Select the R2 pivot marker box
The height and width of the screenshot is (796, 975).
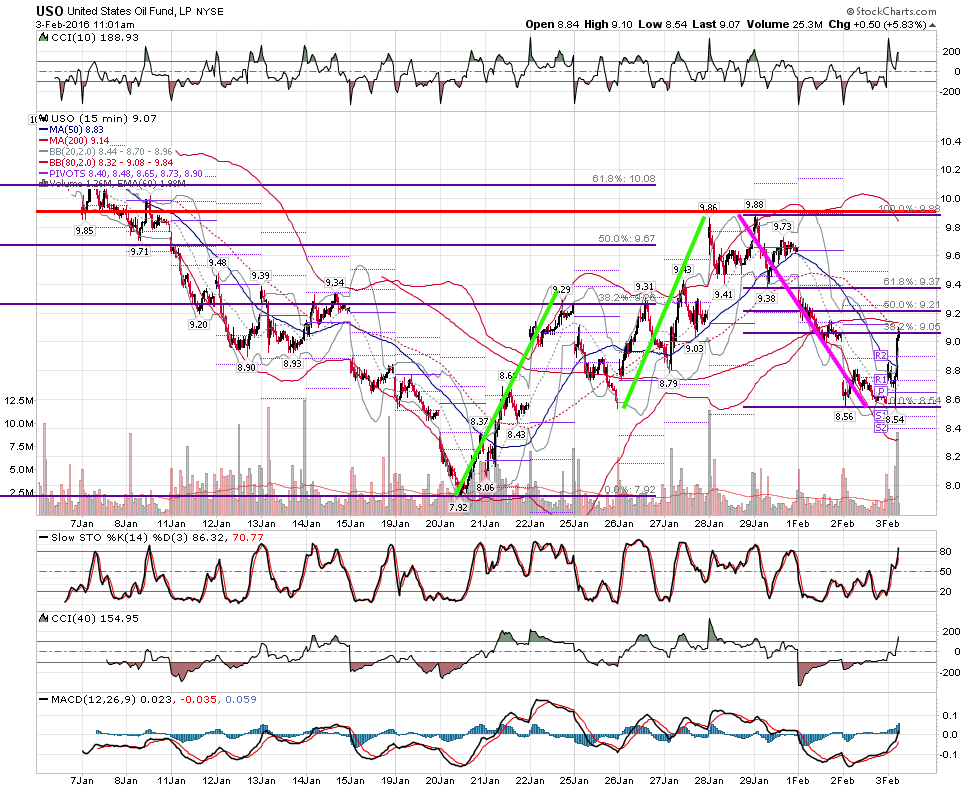click(880, 355)
